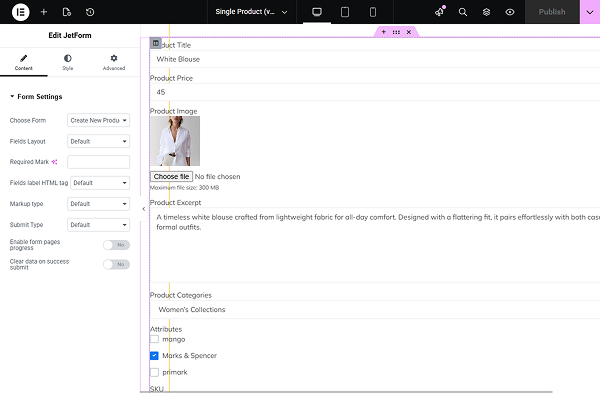The height and width of the screenshot is (393, 600).
Task: Open the Elementor main menu logo
Action: (x=20, y=12)
